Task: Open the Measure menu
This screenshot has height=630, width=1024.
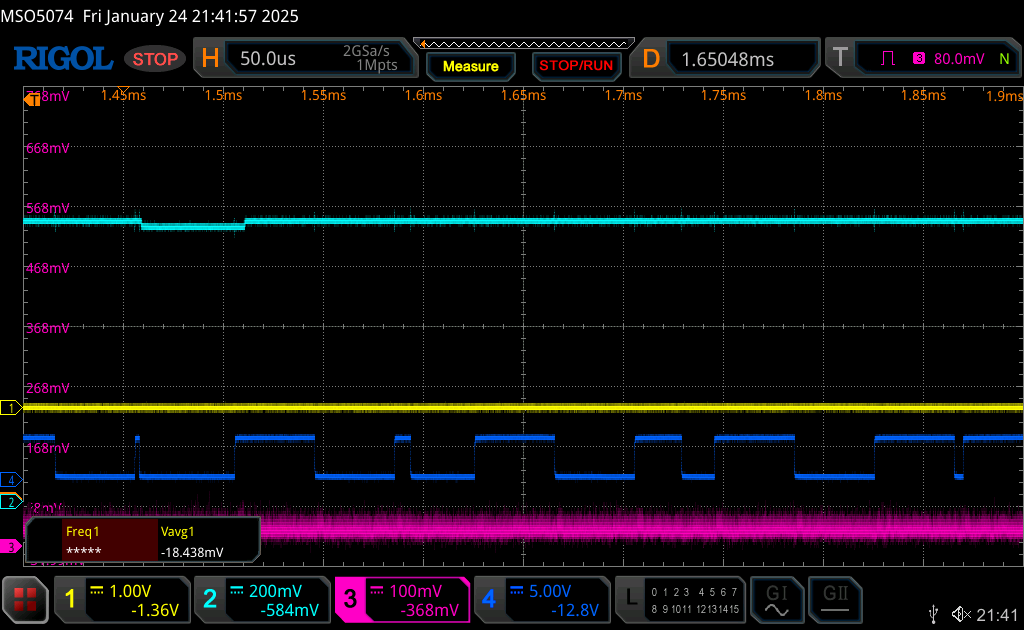Action: coord(470,66)
